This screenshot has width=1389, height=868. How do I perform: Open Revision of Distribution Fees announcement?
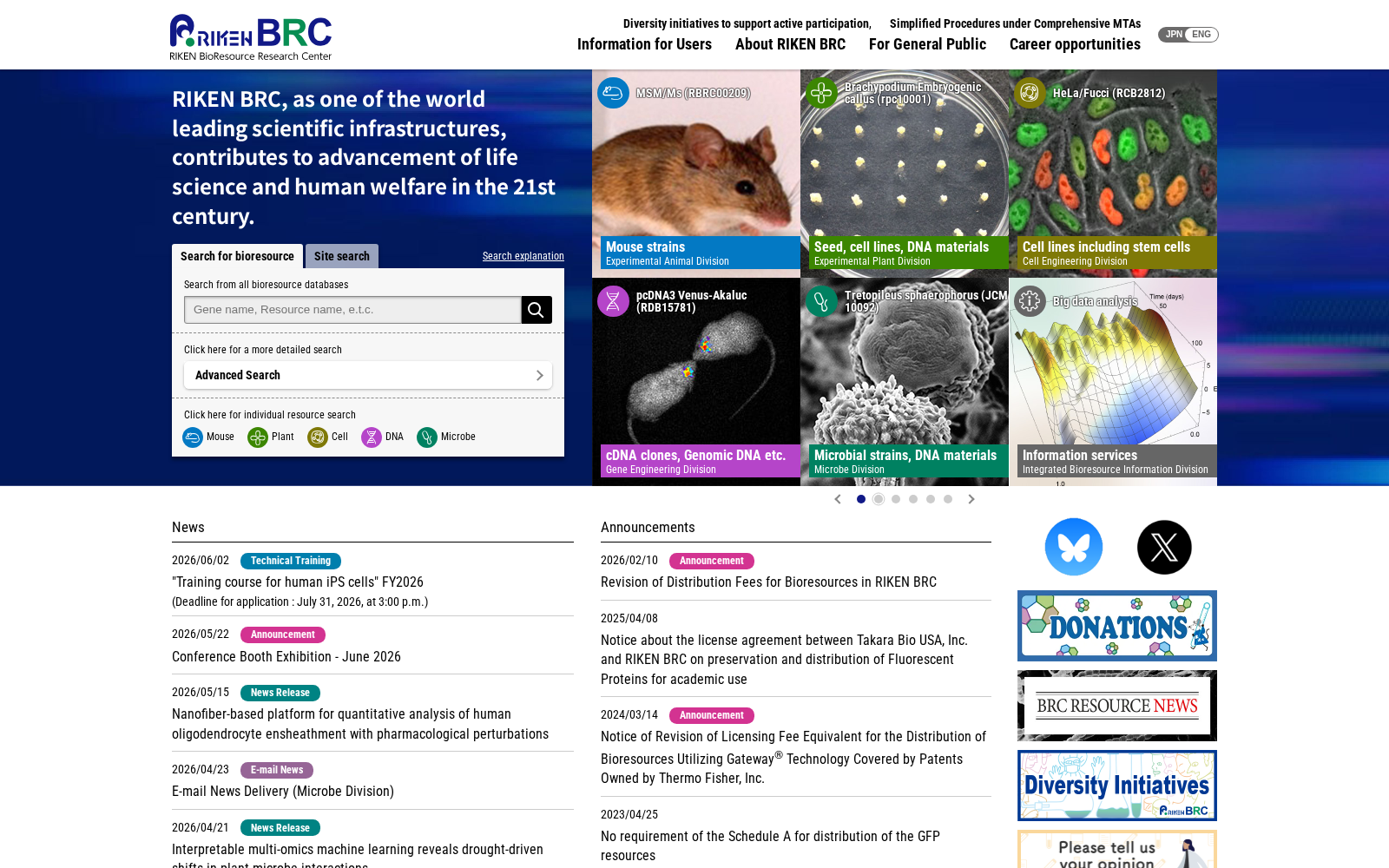768,582
